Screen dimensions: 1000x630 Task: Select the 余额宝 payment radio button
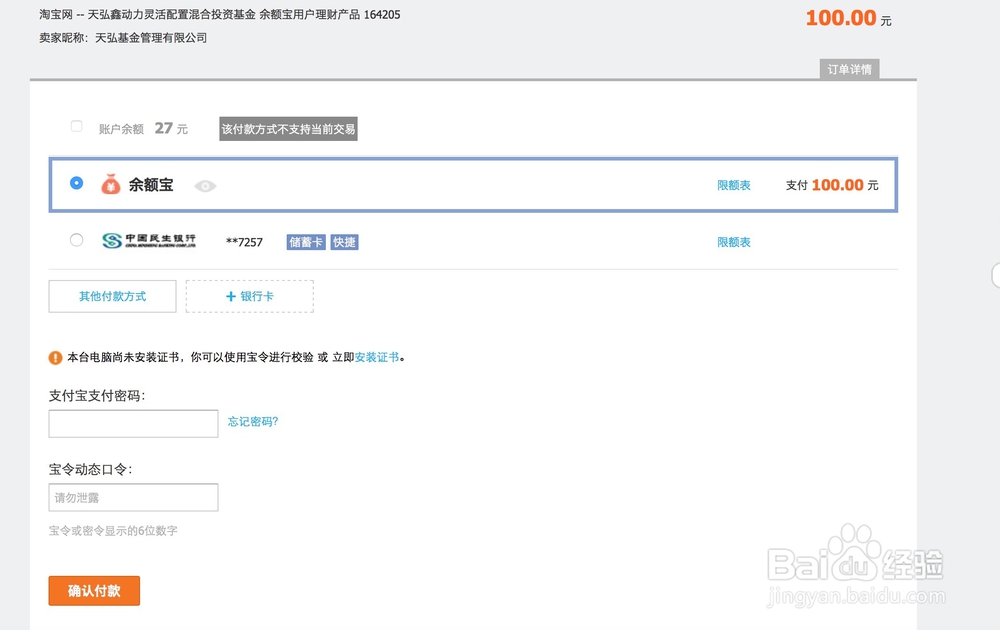tap(77, 183)
